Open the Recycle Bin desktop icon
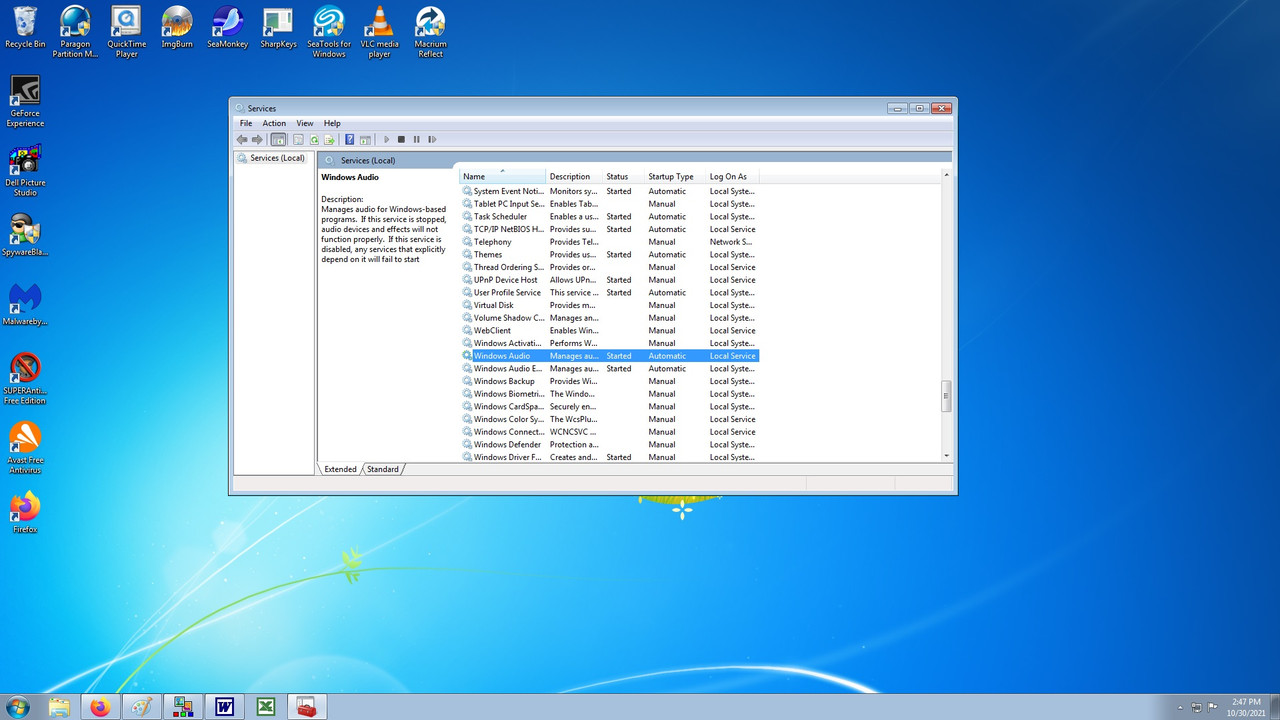The height and width of the screenshot is (720, 1280). click(x=25, y=28)
